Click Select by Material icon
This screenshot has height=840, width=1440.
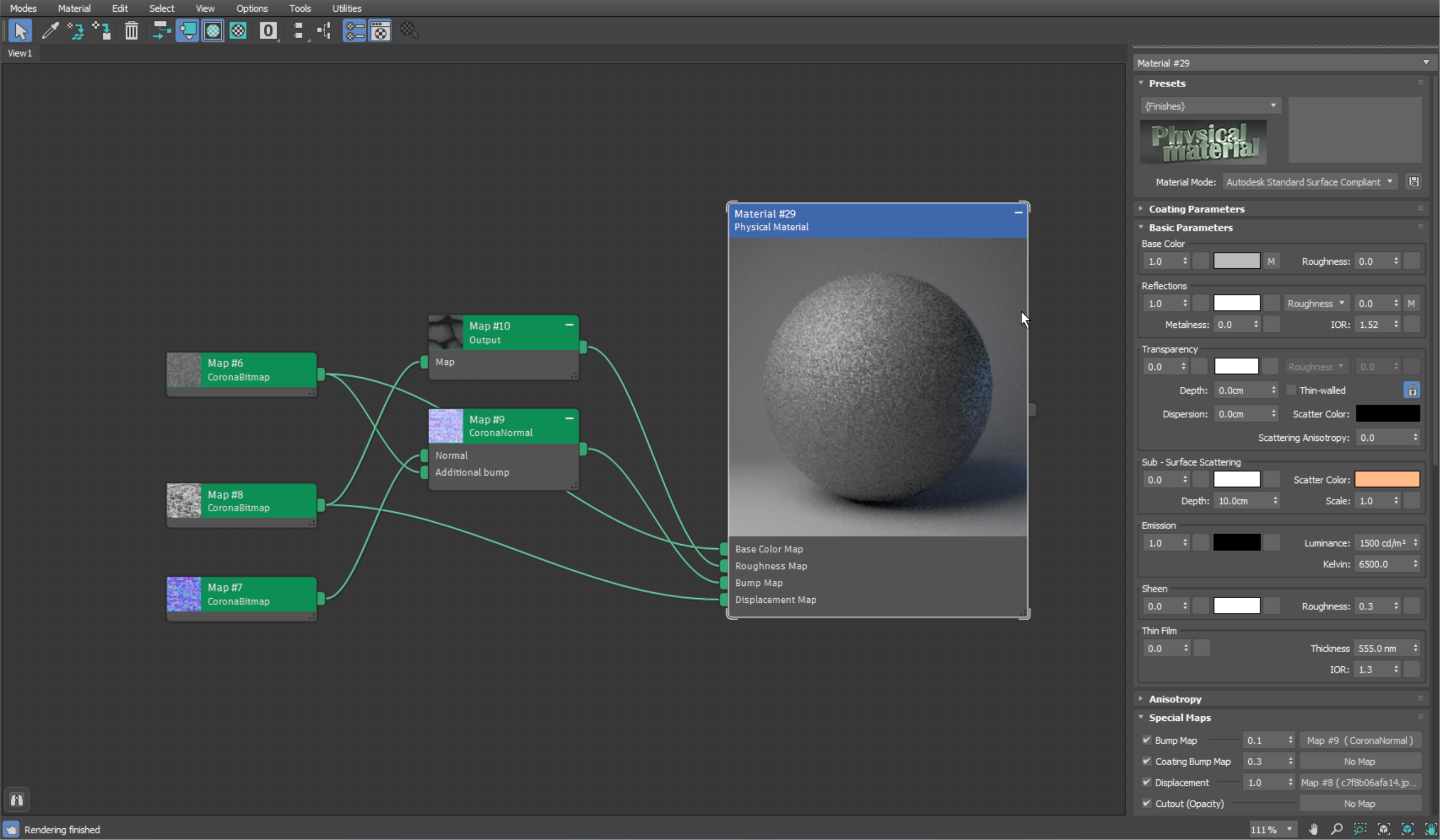pos(409,31)
